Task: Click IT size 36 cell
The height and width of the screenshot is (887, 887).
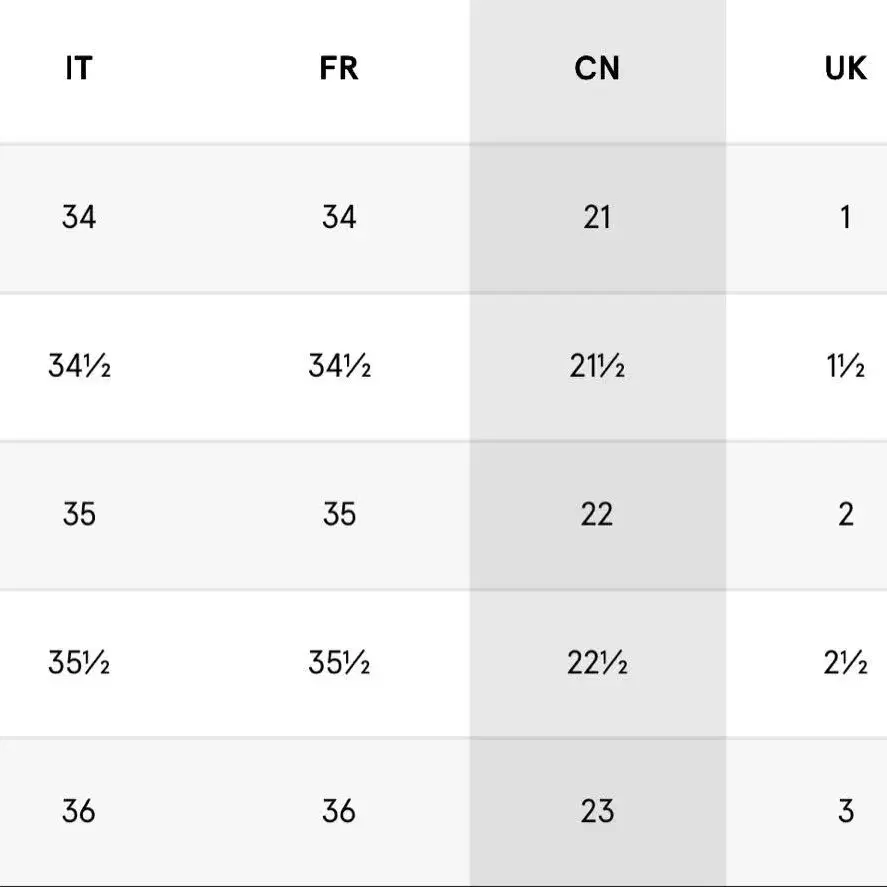Action: (79, 811)
